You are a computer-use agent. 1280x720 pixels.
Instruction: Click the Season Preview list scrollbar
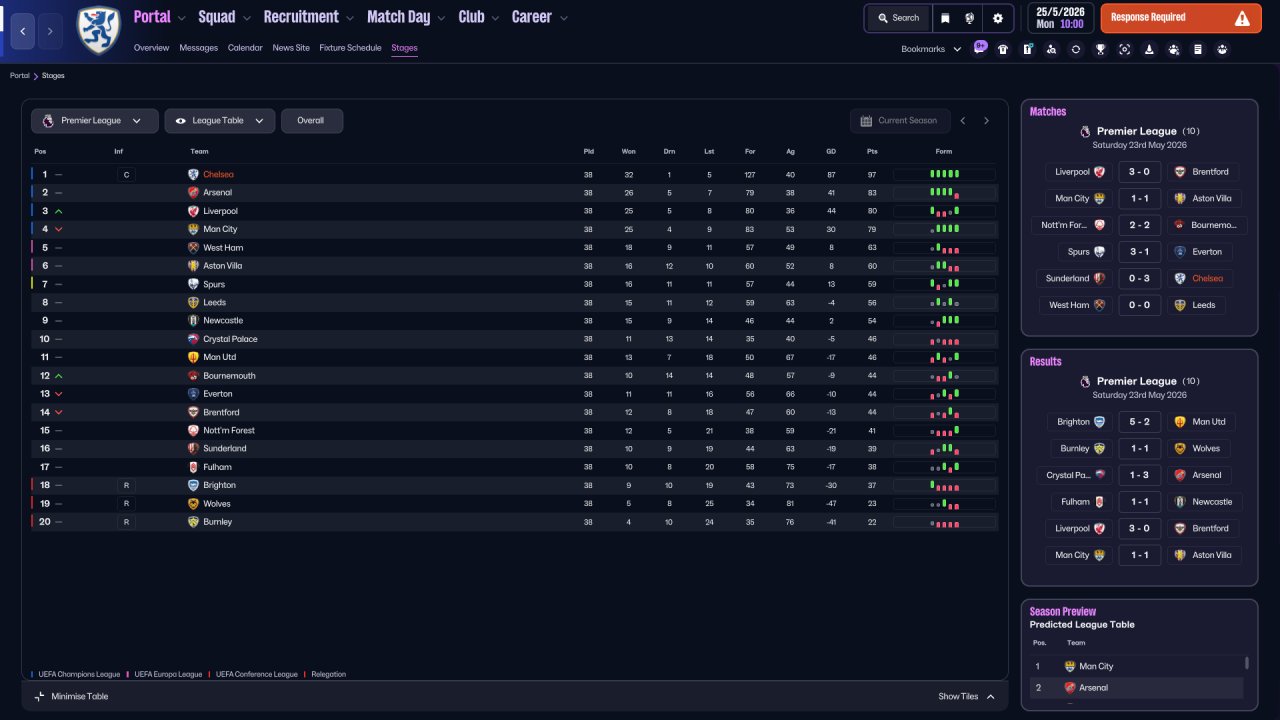(1246, 663)
